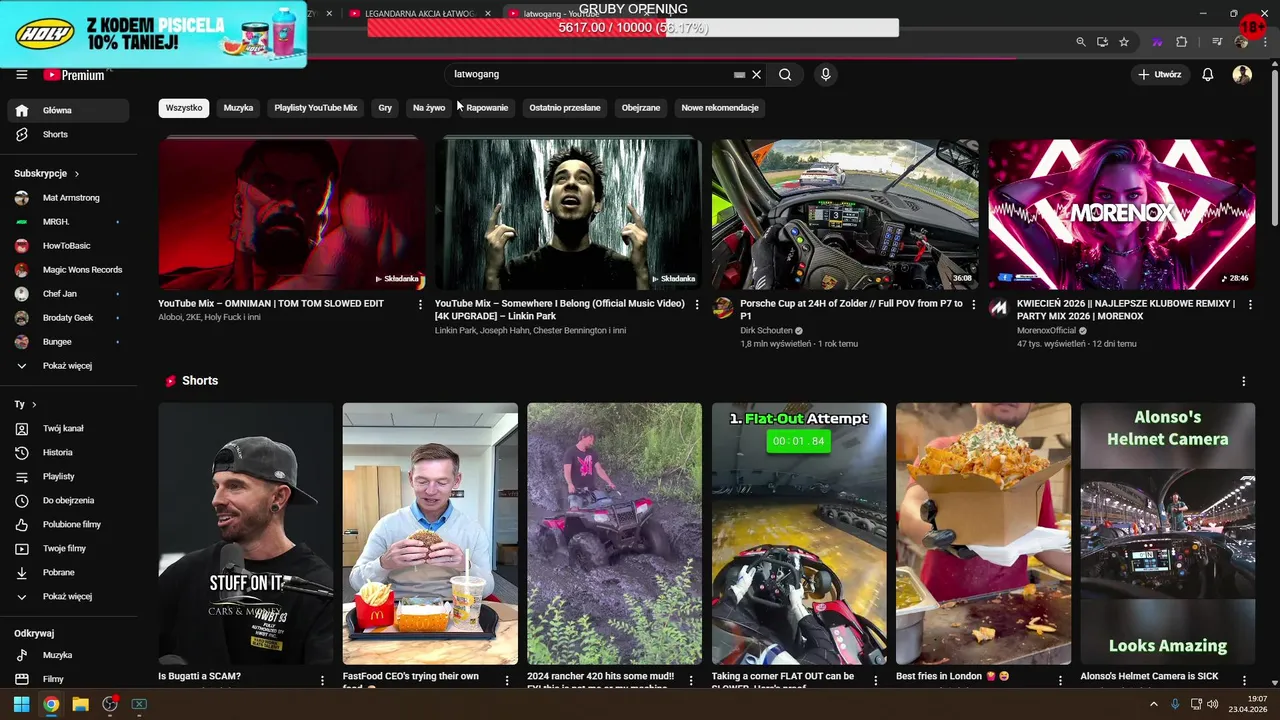This screenshot has width=1280, height=720.
Task: Open Muzyka under Odkrywaj
Action: pos(68,655)
